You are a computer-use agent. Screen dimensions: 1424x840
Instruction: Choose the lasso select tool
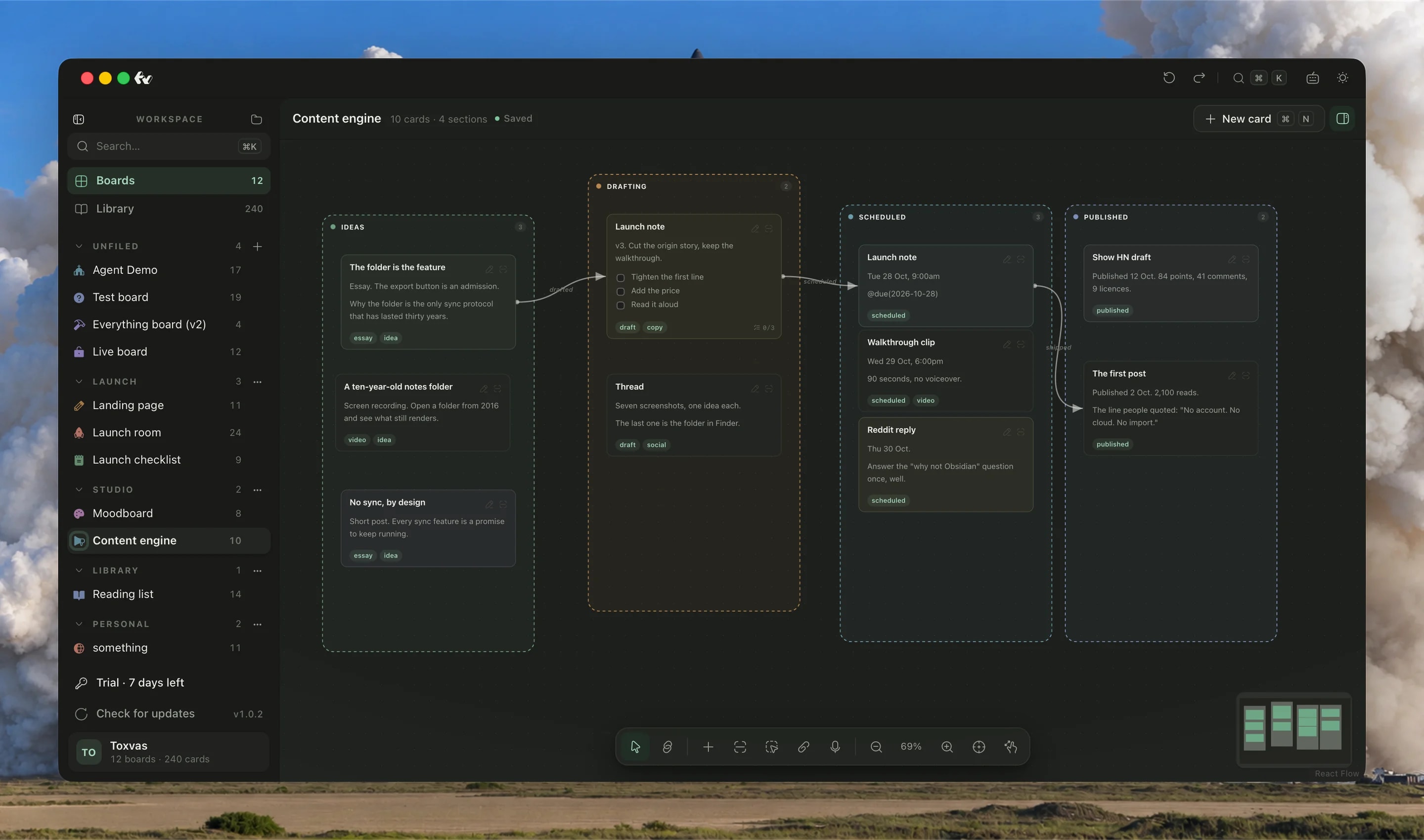pos(771,747)
